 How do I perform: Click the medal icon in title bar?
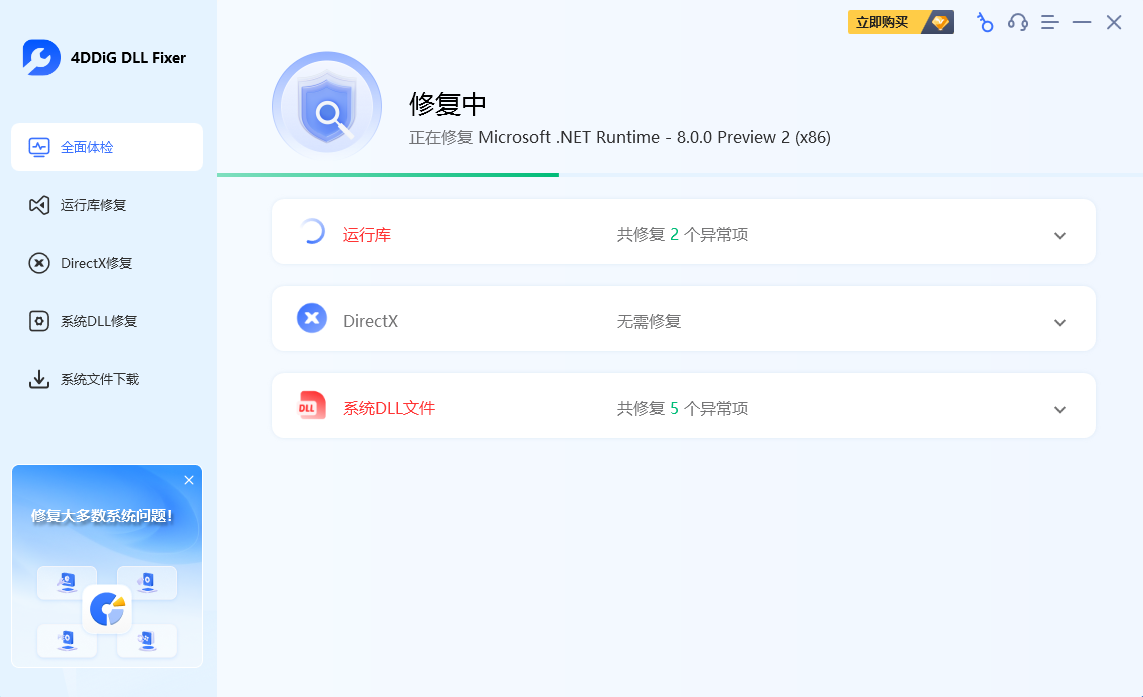click(x=985, y=23)
